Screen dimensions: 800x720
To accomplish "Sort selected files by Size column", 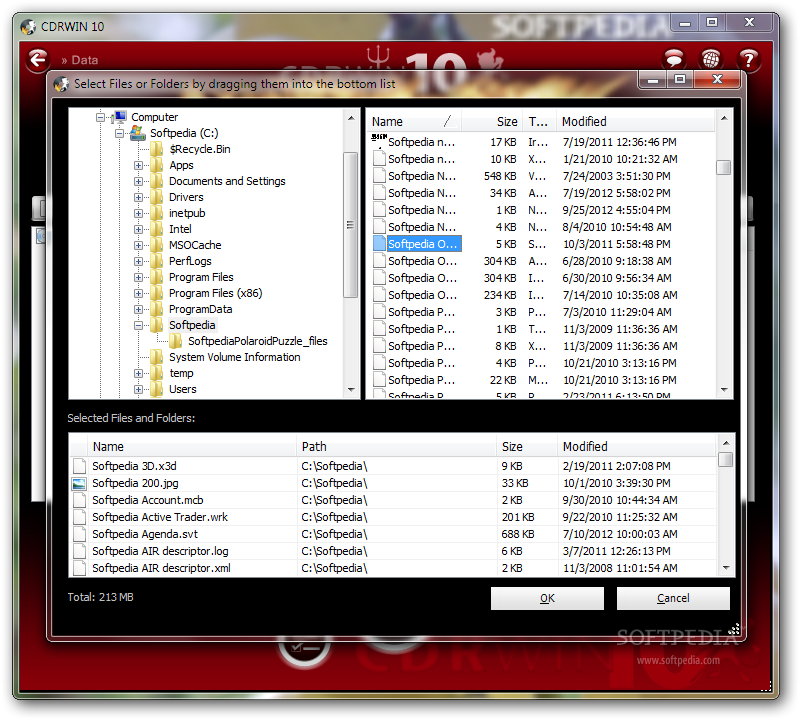I will click(527, 446).
